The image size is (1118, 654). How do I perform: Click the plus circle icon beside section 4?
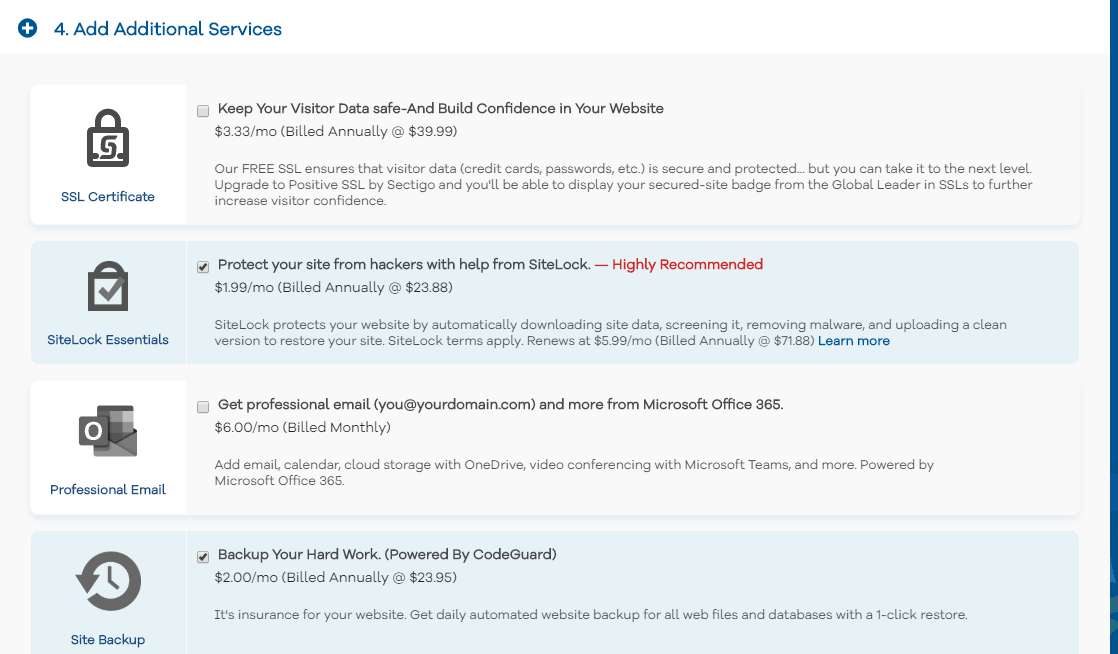pos(27,29)
